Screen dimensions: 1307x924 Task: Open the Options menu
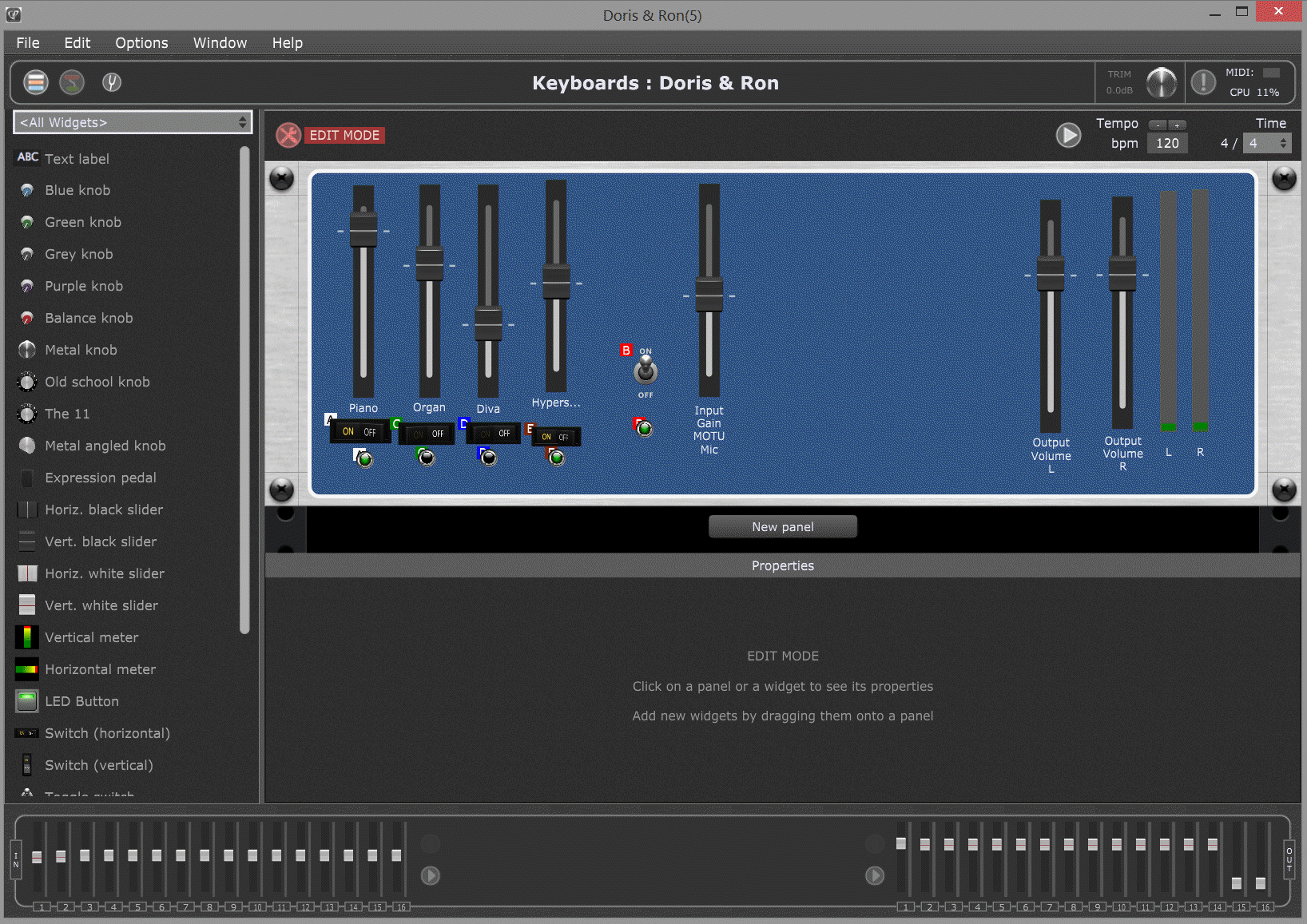click(141, 42)
